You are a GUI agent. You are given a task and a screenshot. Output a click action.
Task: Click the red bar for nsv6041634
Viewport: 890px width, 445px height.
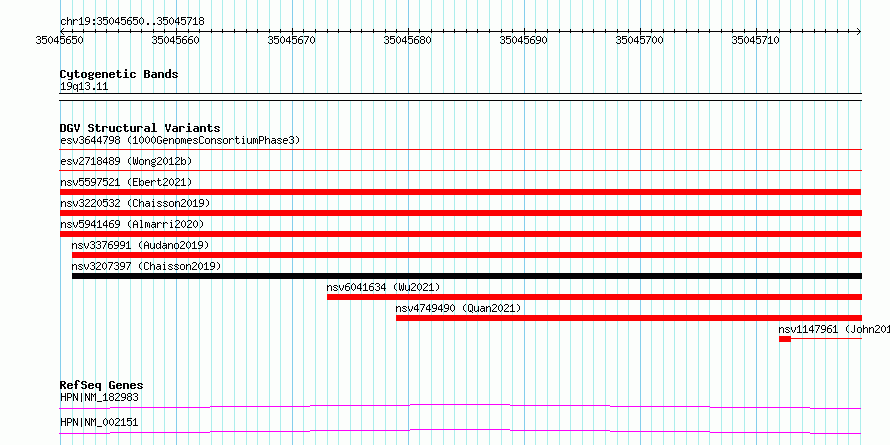[x=594, y=297]
